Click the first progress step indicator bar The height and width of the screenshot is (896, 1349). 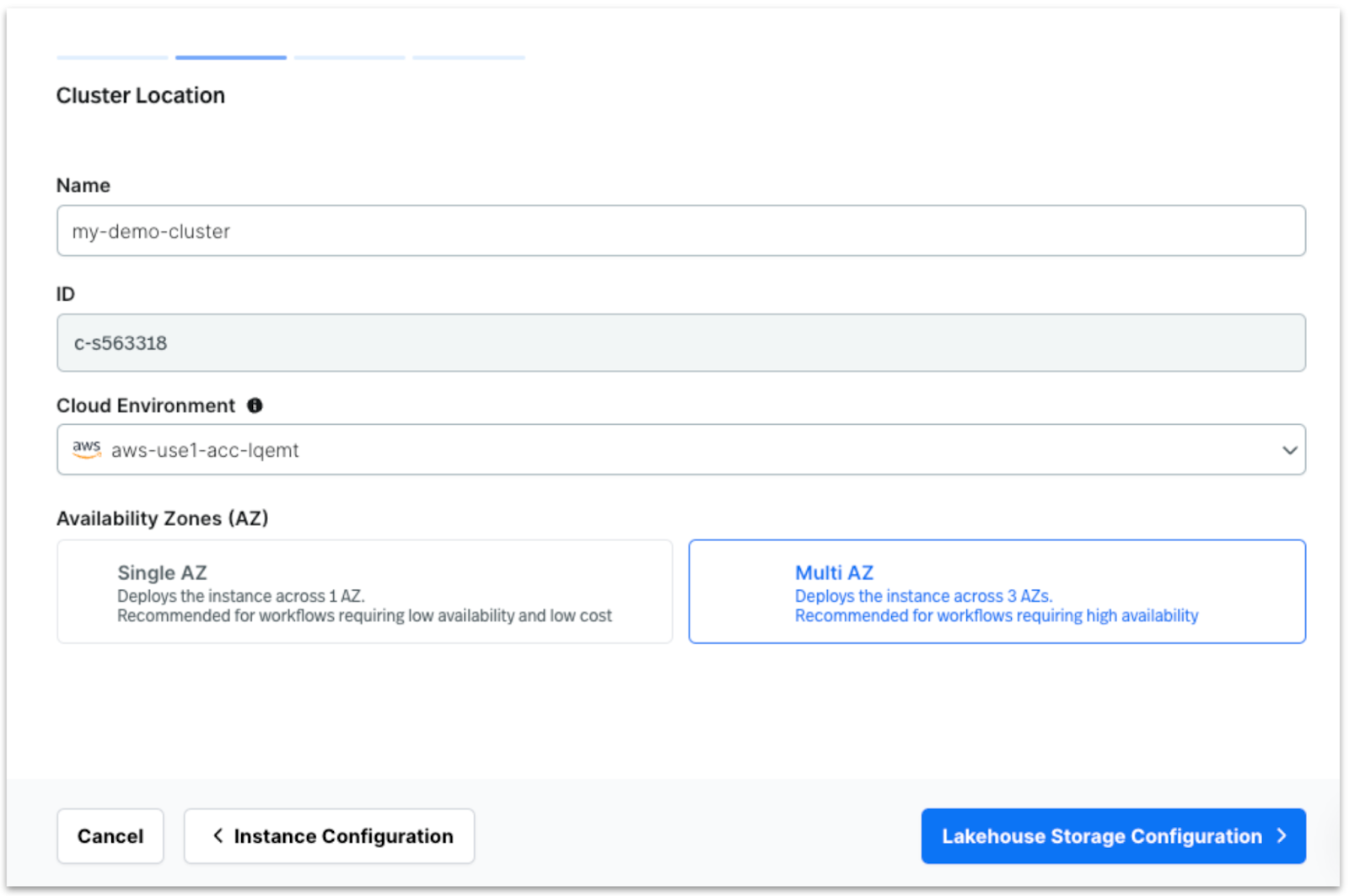112,57
